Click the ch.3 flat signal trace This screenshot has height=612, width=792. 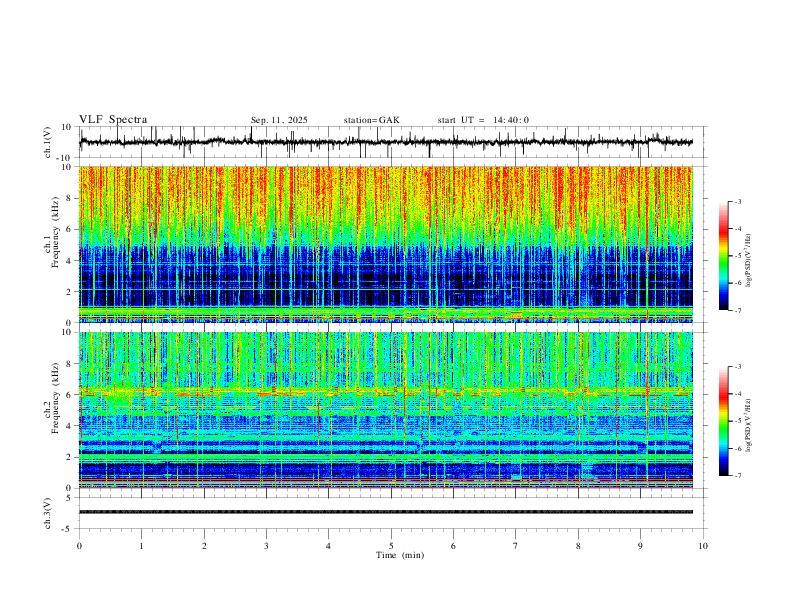[x=386, y=512]
